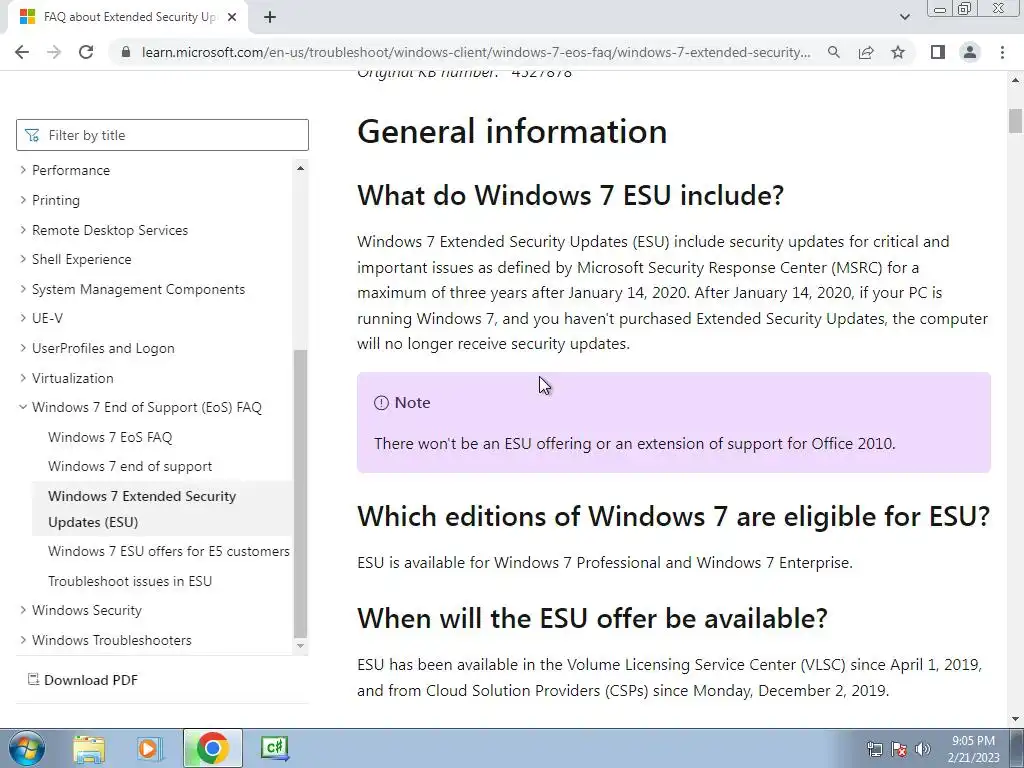
Task: Open Windows 7 ESU offers for E5 customers
Action: click(168, 552)
